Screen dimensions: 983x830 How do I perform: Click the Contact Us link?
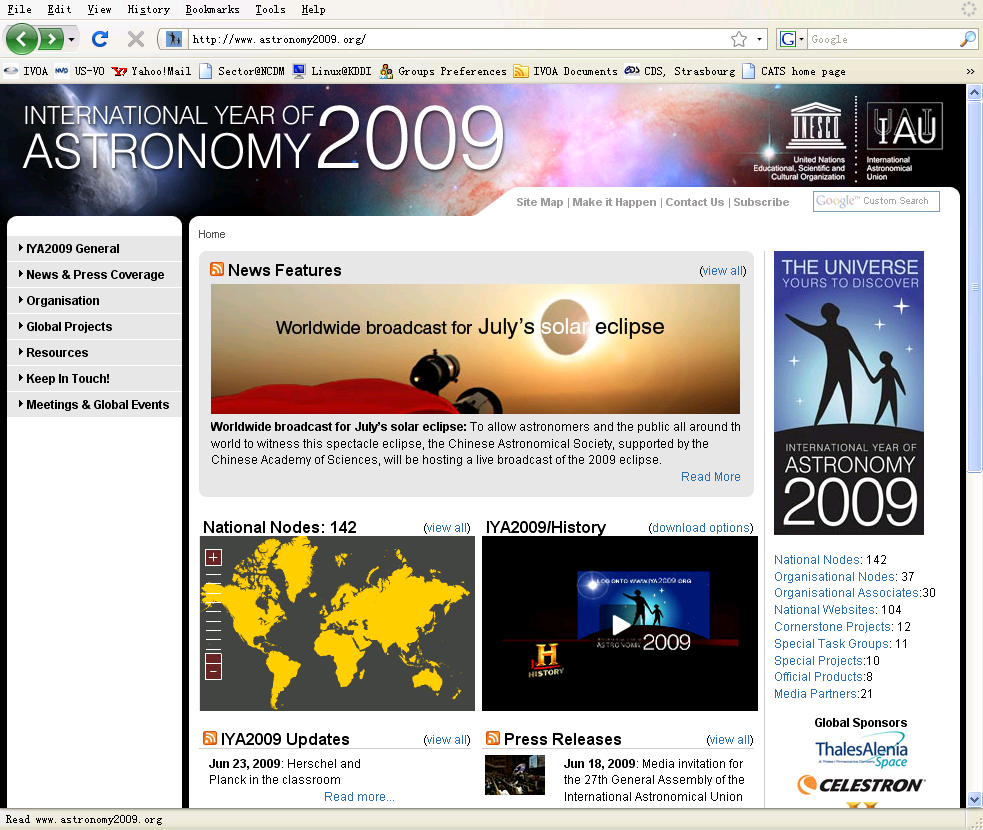coord(694,202)
